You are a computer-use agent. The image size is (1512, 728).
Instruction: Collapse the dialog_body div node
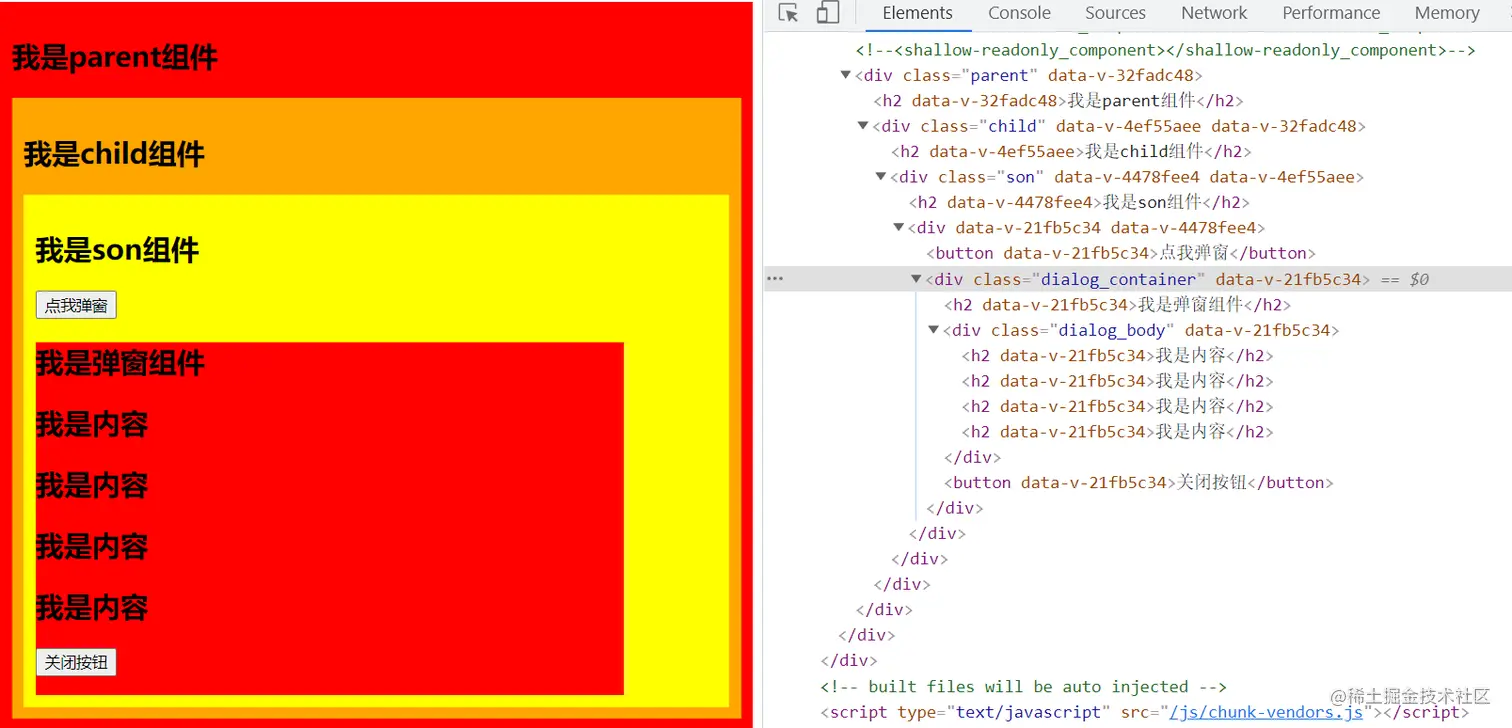pos(934,330)
